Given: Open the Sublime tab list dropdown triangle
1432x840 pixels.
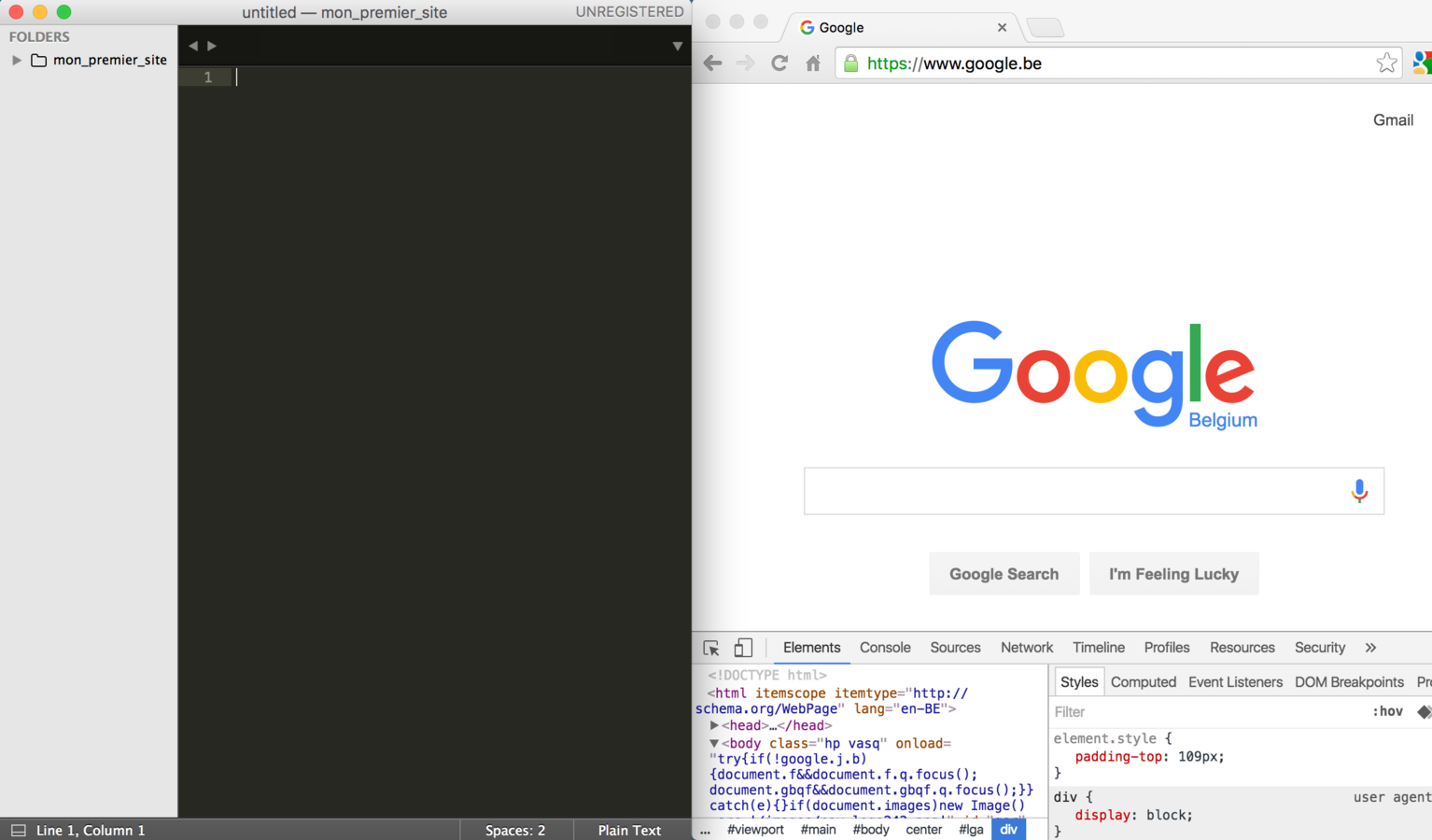Looking at the screenshot, I should pos(678,46).
